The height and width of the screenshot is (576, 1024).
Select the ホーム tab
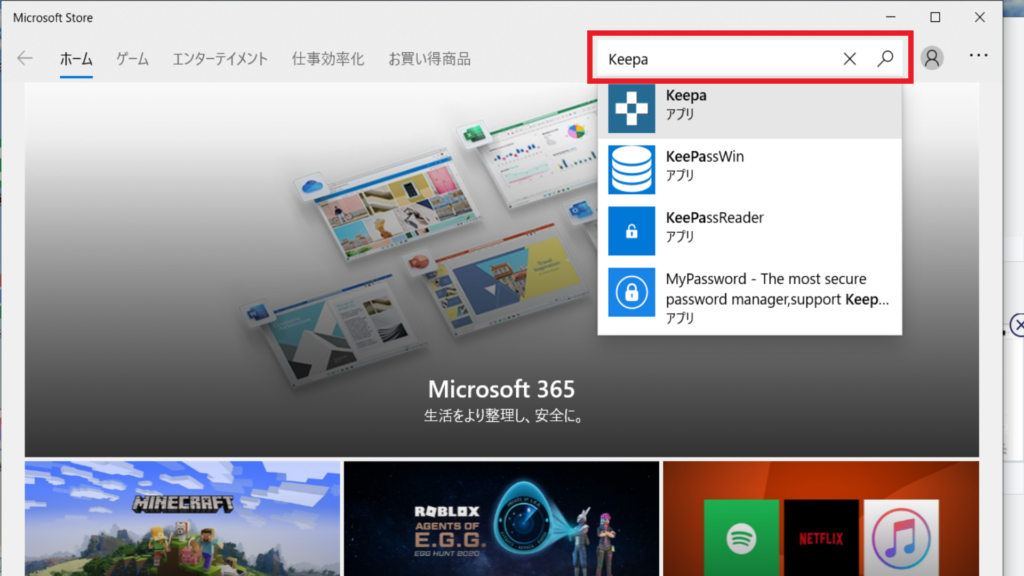tap(76, 59)
